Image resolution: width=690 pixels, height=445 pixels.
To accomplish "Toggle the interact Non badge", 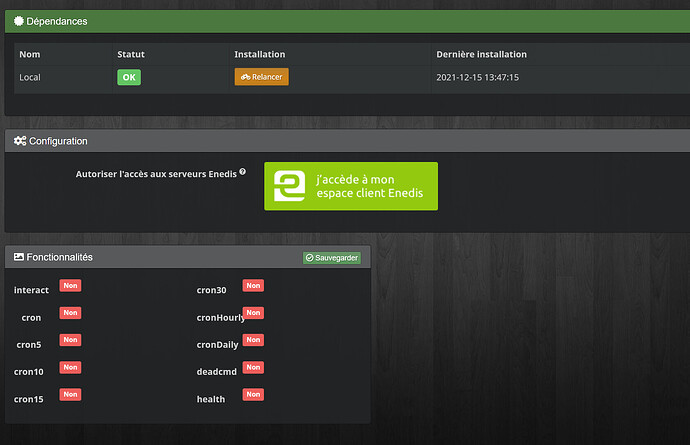I will (x=70, y=286).
